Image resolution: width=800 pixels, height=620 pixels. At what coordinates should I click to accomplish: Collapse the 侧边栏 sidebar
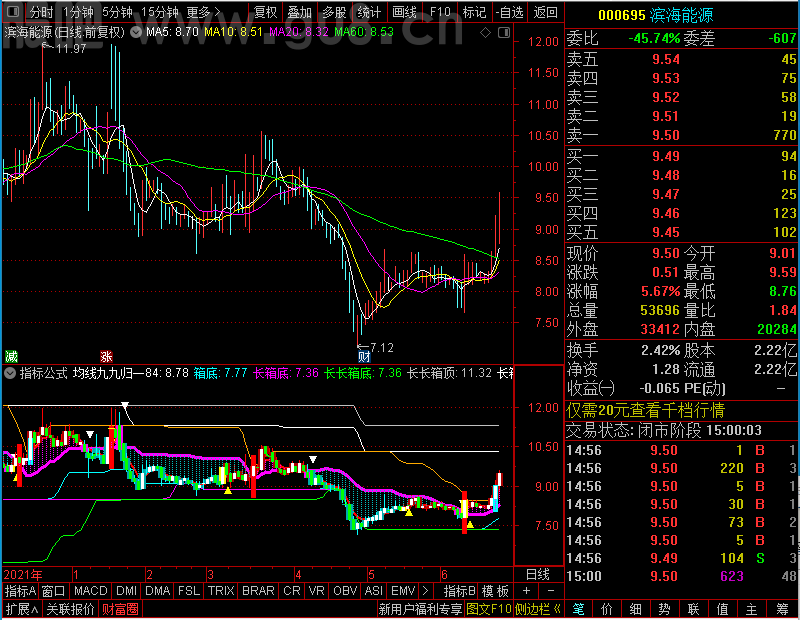pos(538,609)
